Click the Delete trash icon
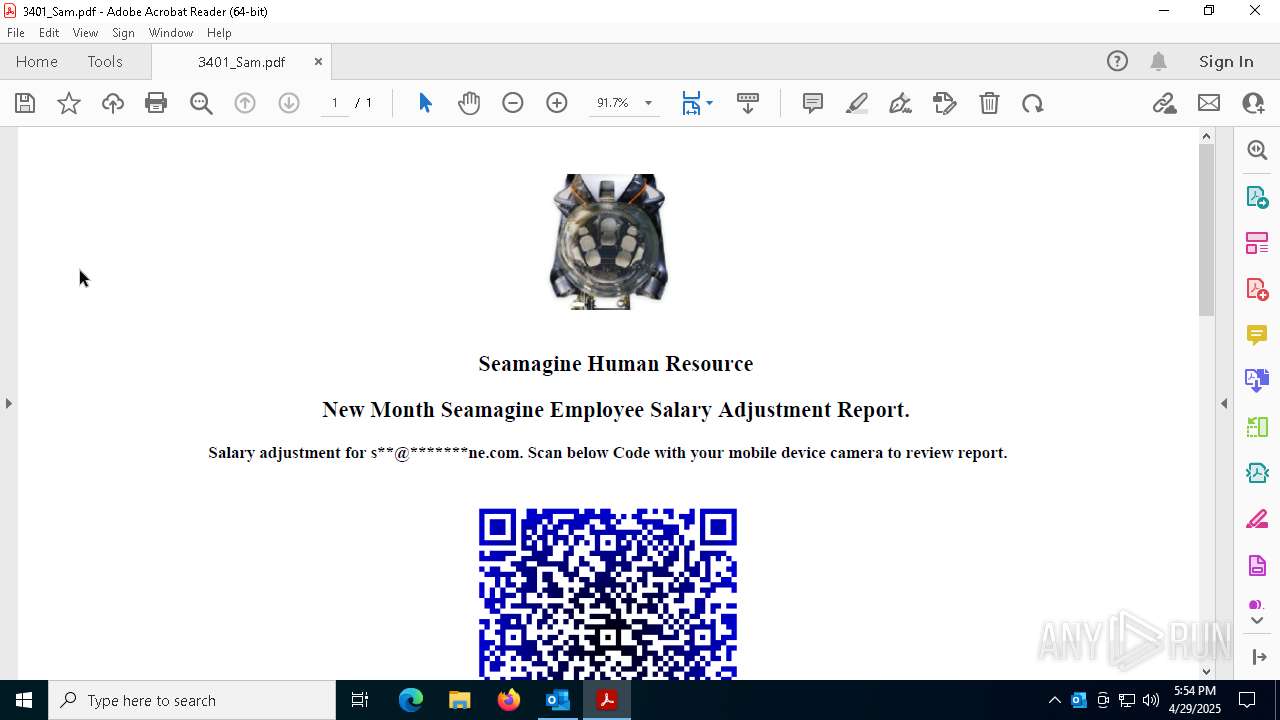The height and width of the screenshot is (720, 1280). (989, 103)
